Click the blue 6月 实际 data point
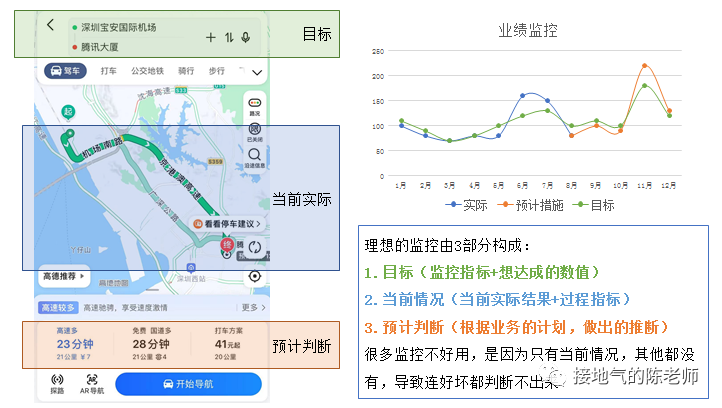722x408 pixels. [x=523, y=96]
